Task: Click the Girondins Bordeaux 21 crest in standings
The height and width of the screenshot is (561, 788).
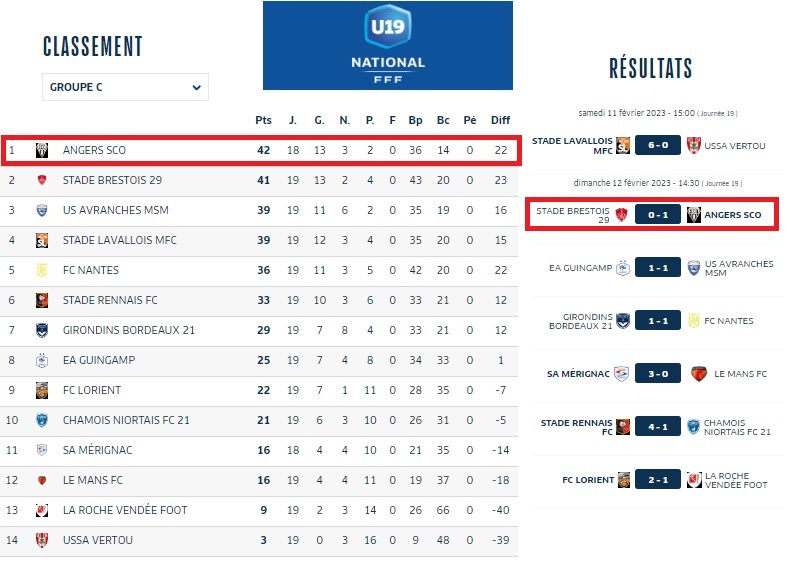Action: point(42,330)
